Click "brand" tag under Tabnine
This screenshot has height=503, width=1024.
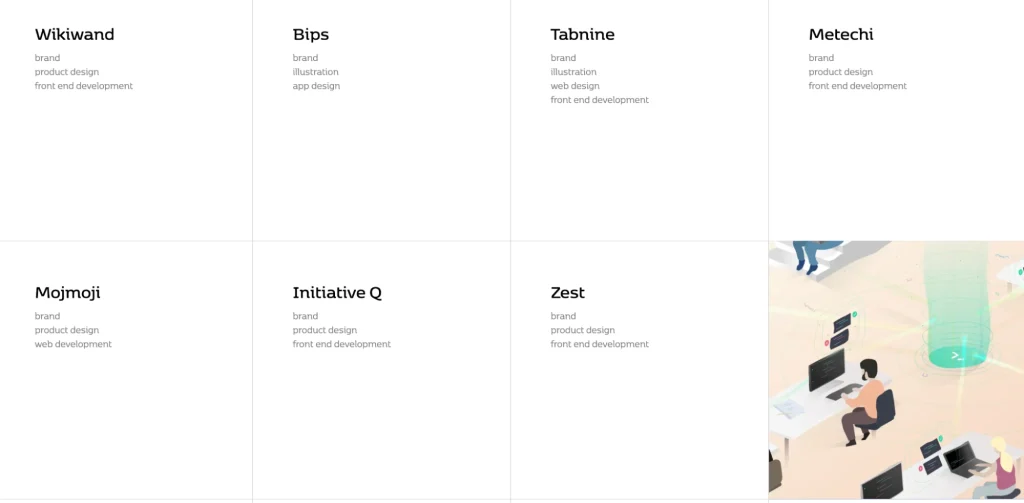[563, 58]
